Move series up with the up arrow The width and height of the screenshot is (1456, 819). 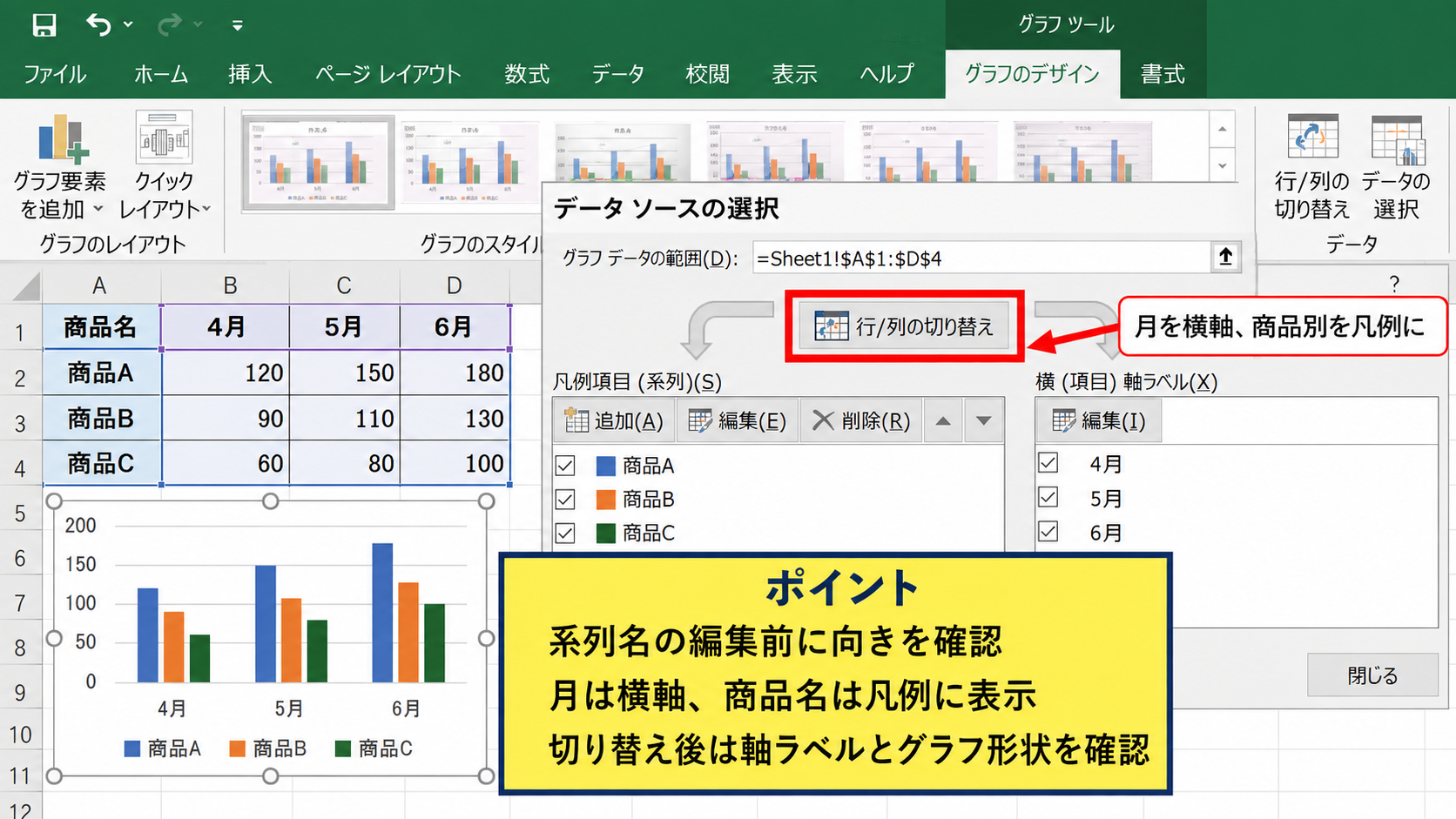943,421
